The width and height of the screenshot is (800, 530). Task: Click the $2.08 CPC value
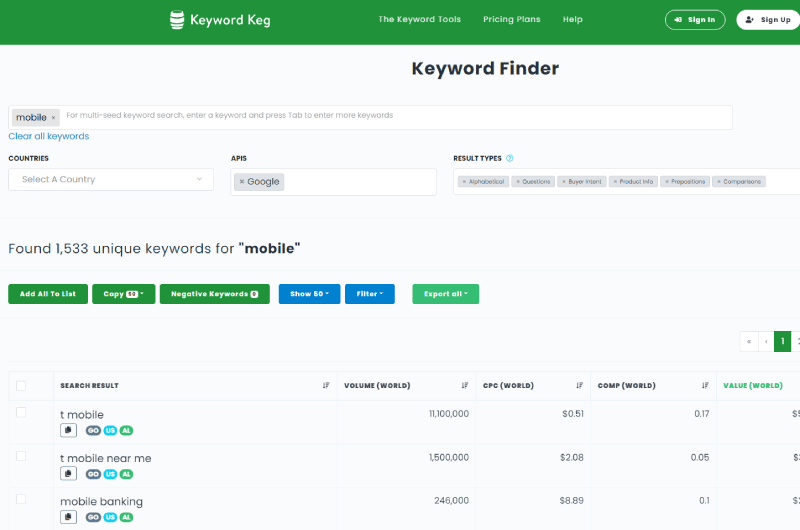click(571, 457)
